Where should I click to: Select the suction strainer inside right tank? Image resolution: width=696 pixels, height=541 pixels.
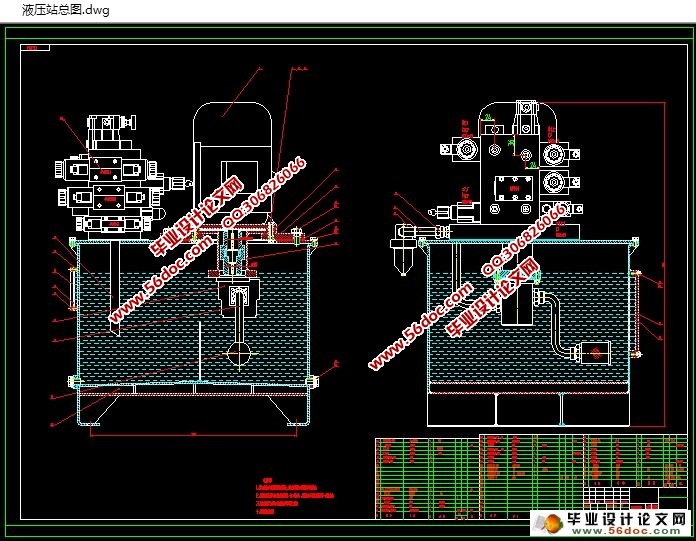click(595, 353)
